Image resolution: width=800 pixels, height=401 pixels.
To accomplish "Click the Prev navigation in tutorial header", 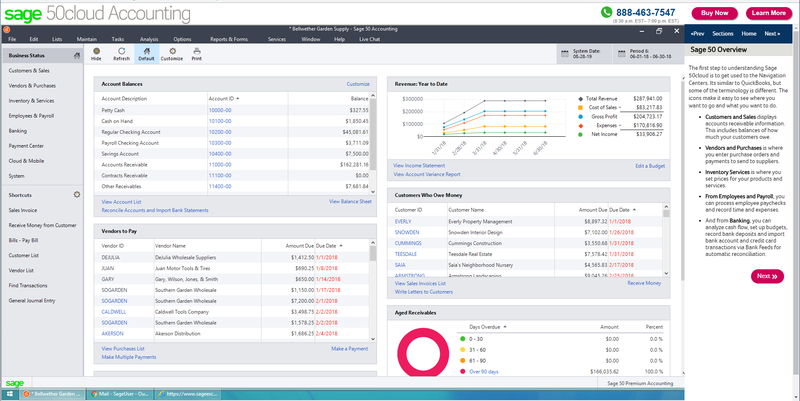I will point(697,34).
